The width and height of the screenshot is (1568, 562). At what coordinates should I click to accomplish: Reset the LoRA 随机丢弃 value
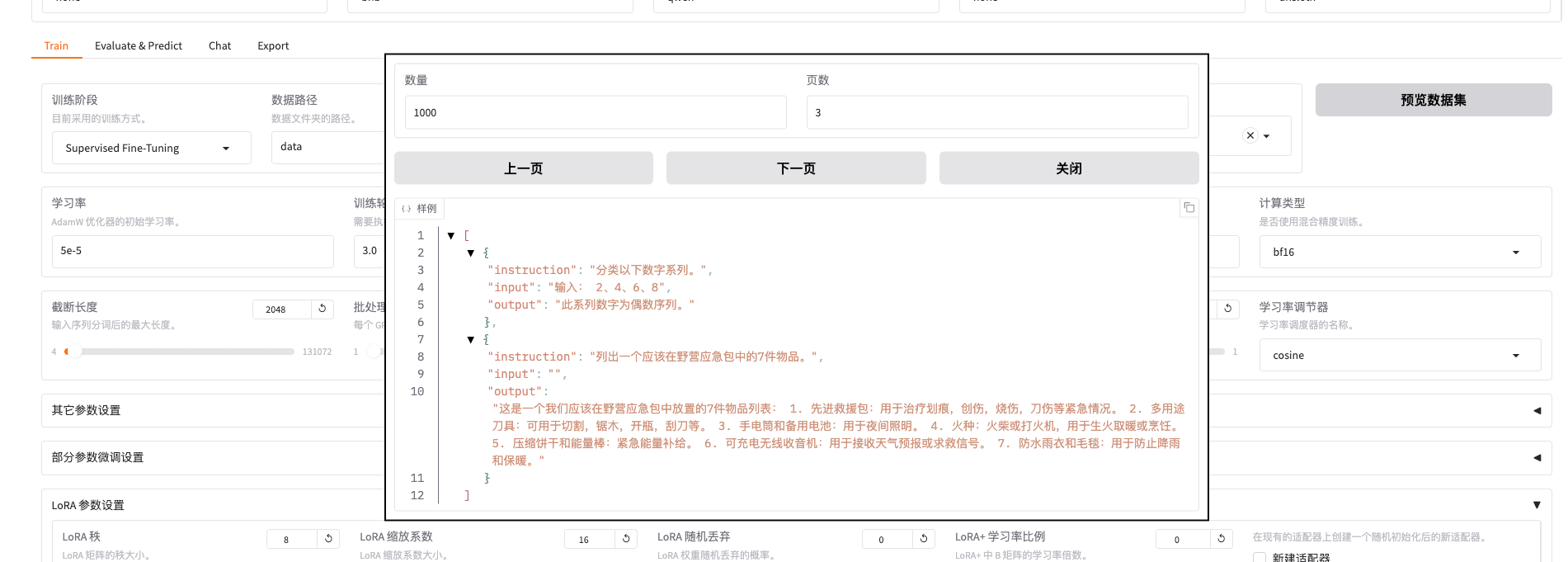(x=924, y=539)
